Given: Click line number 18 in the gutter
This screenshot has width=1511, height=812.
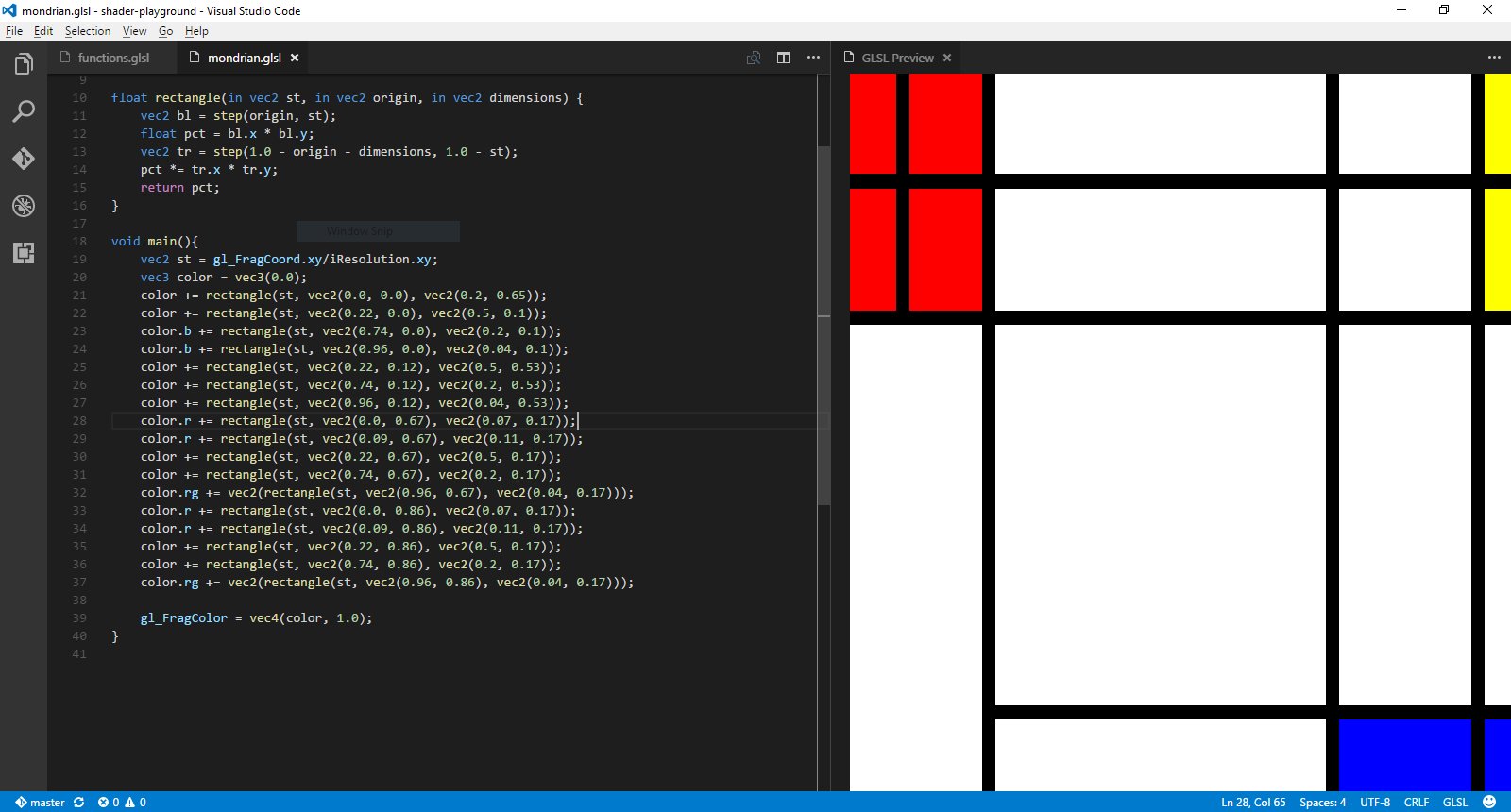Looking at the screenshot, I should coord(79,242).
